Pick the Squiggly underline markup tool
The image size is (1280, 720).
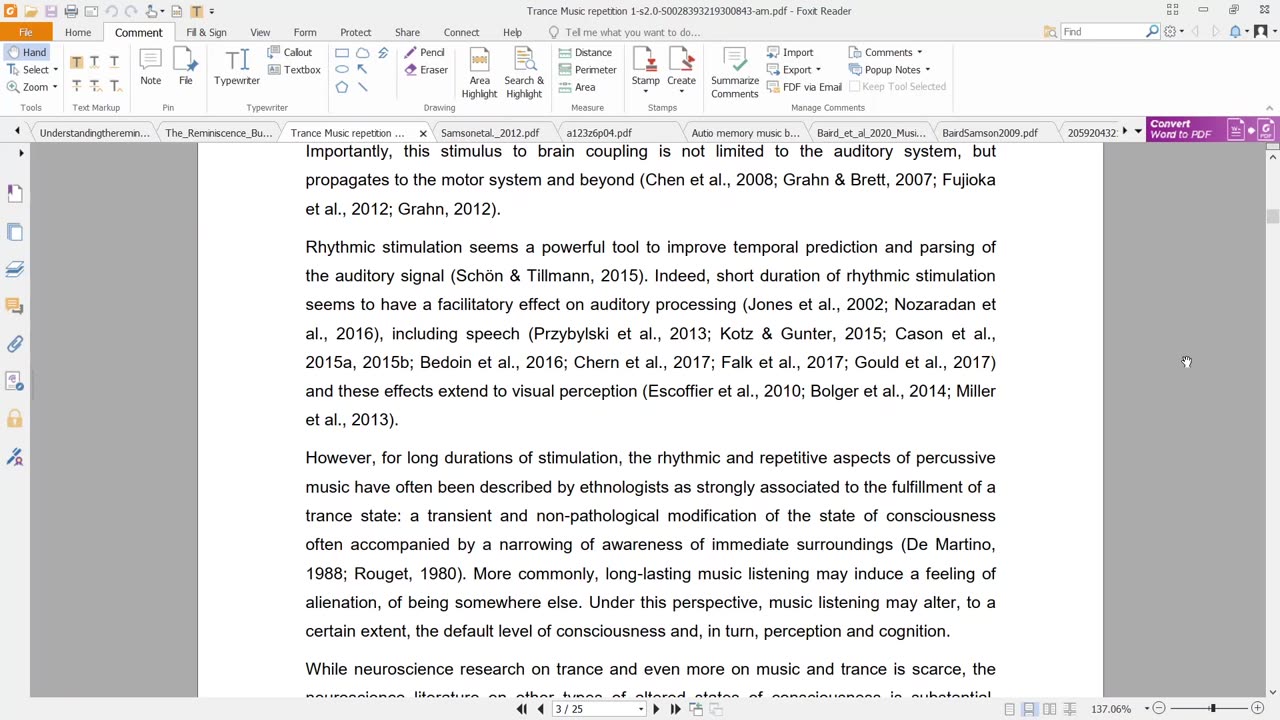tap(95, 62)
